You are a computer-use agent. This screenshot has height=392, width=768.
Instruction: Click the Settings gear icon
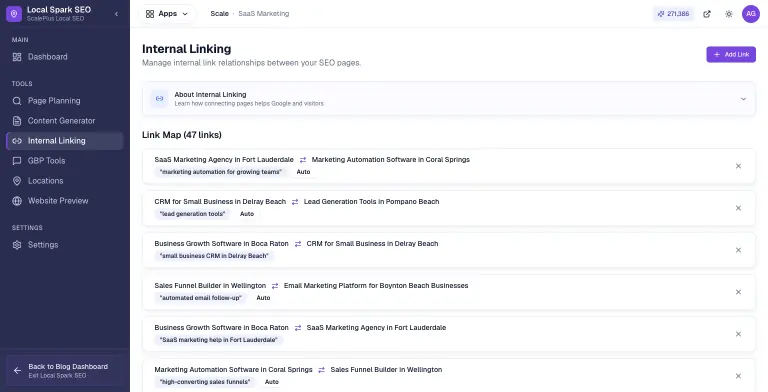click(x=17, y=245)
